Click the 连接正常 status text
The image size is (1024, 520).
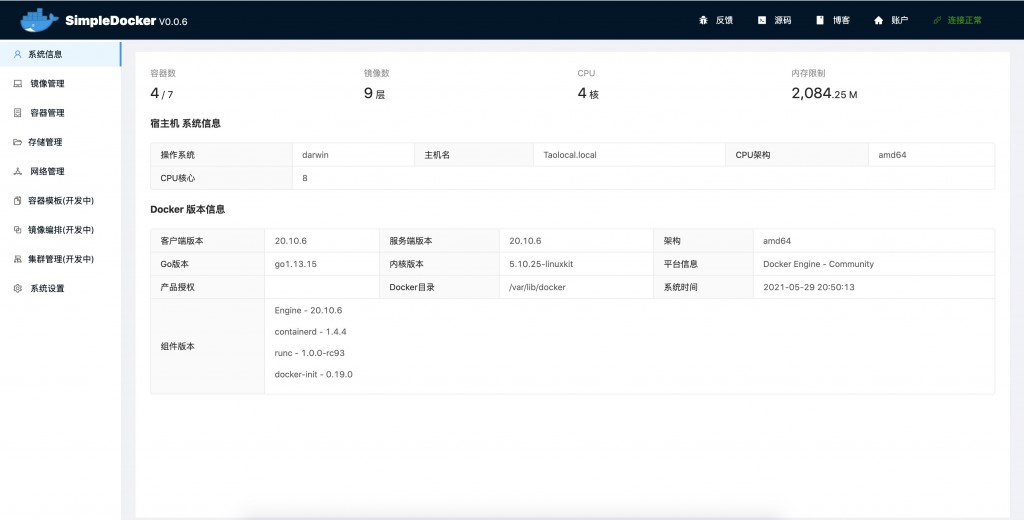(965, 20)
